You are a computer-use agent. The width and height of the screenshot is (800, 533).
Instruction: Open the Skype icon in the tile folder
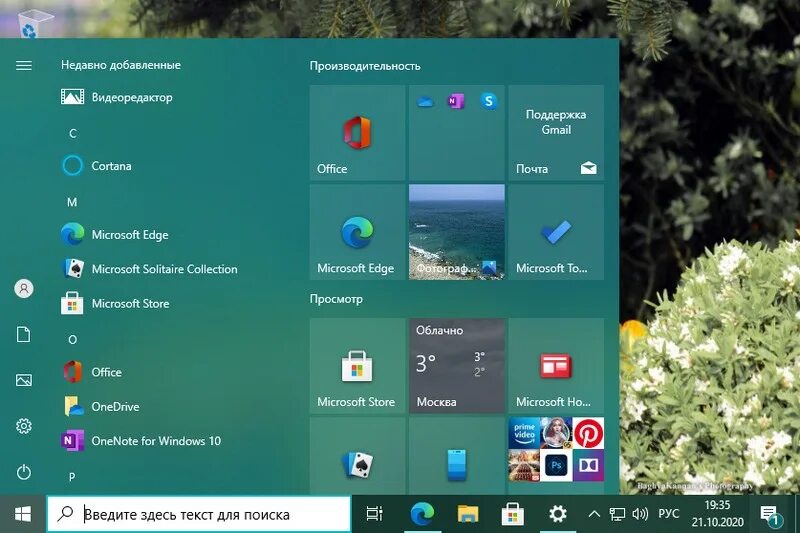[x=489, y=101]
